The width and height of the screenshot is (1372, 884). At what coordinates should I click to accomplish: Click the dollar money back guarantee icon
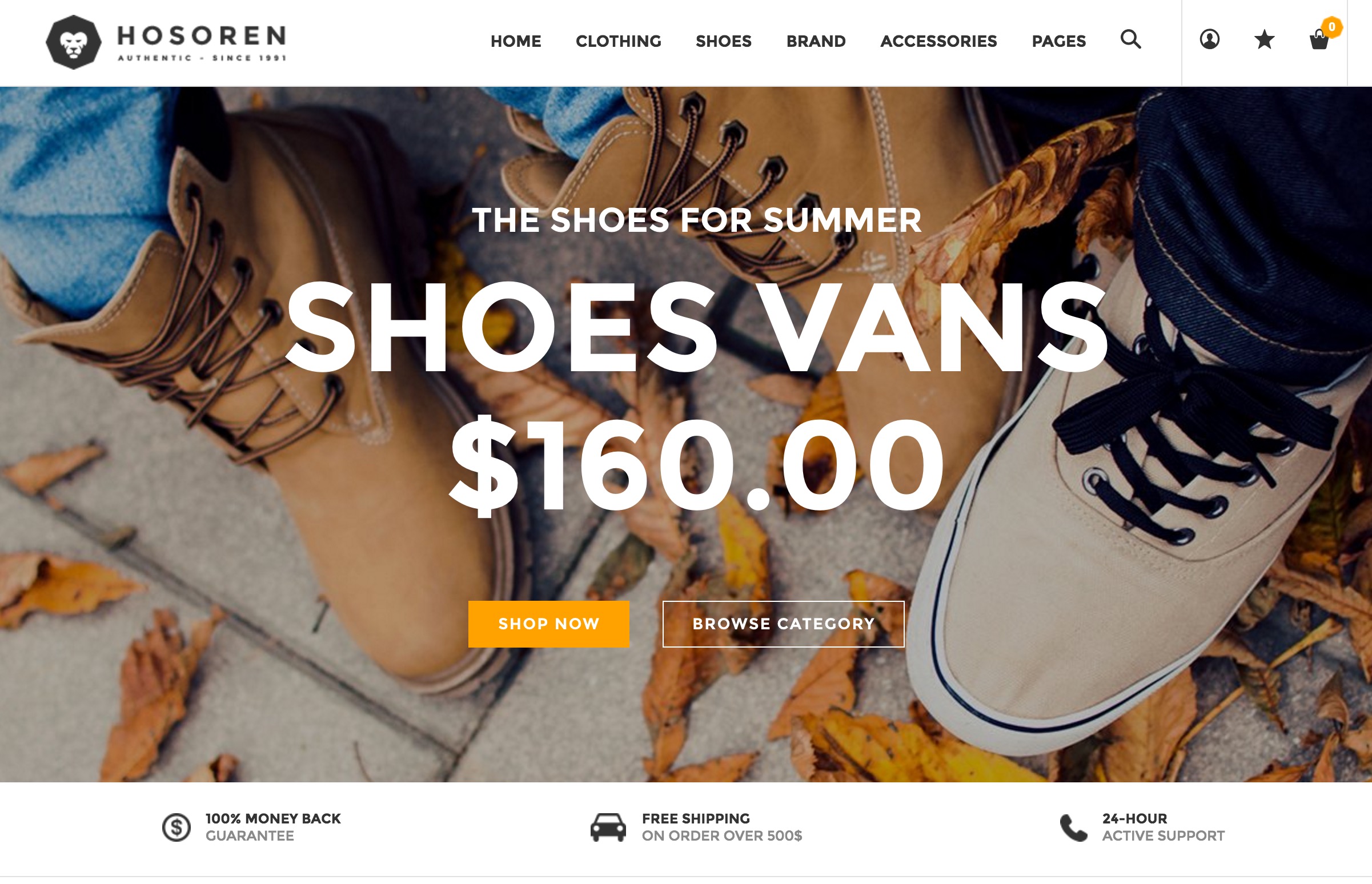(176, 827)
